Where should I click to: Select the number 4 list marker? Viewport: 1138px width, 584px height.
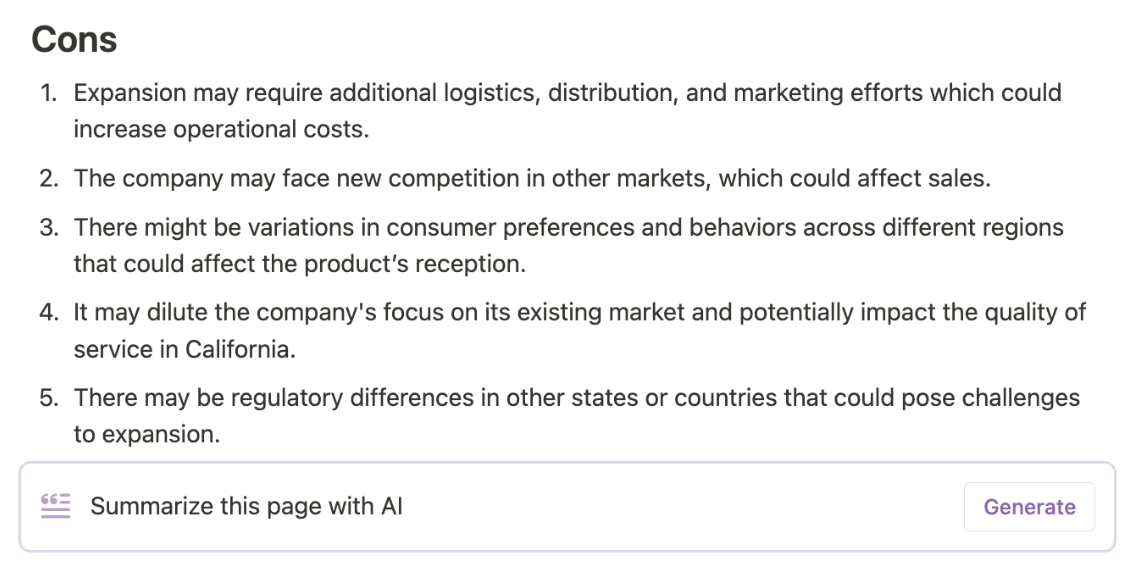coord(49,312)
